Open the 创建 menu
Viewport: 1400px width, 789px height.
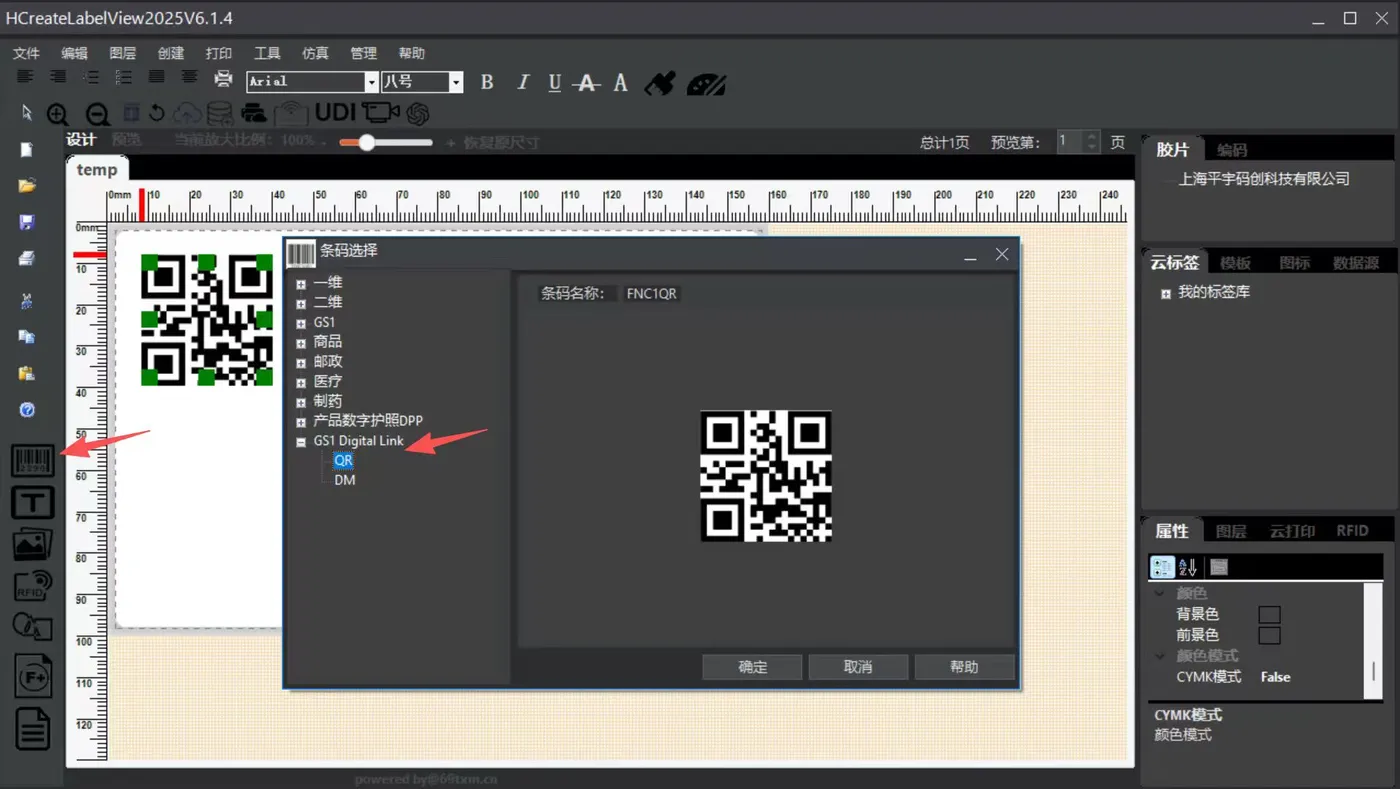pos(171,53)
